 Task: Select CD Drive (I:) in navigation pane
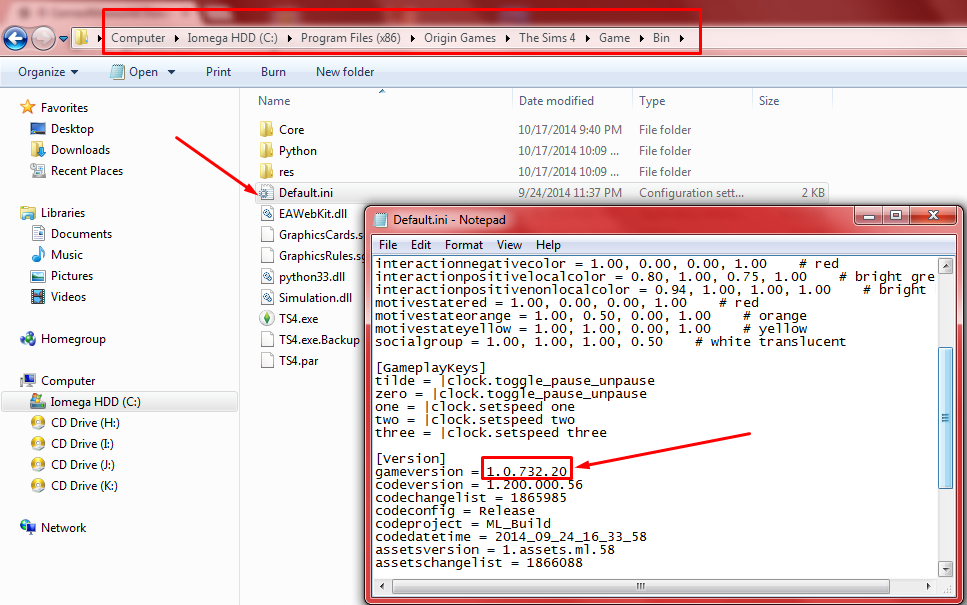[72, 443]
